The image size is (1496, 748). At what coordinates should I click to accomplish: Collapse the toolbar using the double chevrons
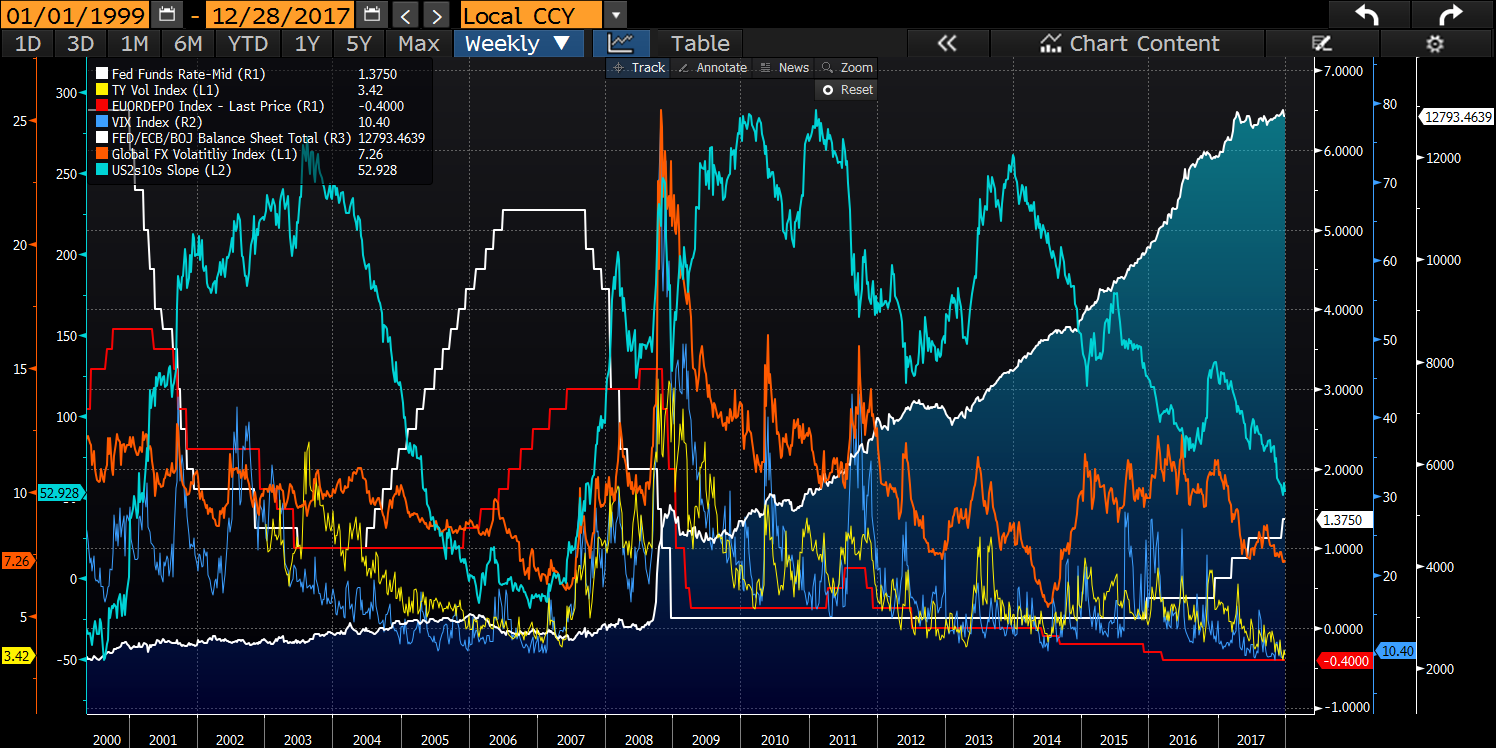click(x=947, y=44)
